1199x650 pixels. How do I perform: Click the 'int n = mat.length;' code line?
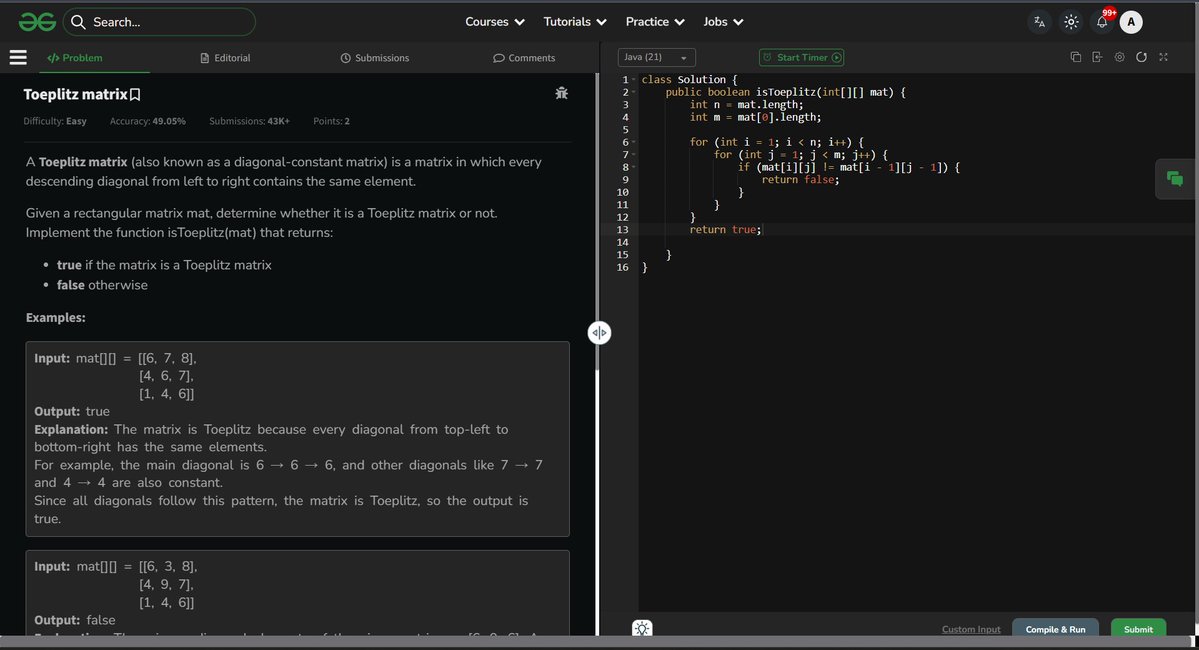pyautogui.click(x=746, y=105)
